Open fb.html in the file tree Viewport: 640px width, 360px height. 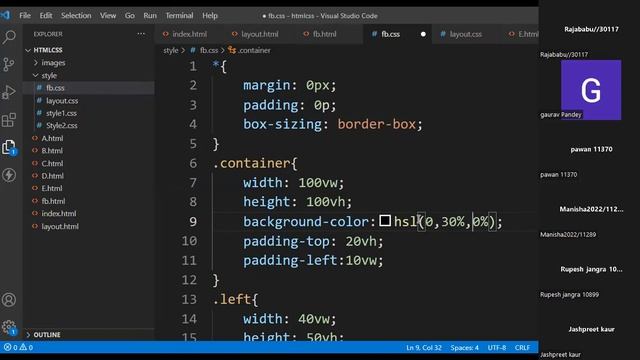click(x=53, y=201)
